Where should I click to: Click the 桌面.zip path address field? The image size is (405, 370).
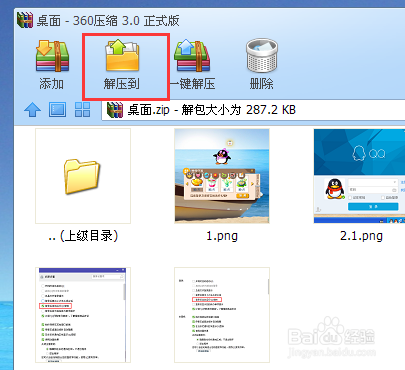tap(253, 110)
